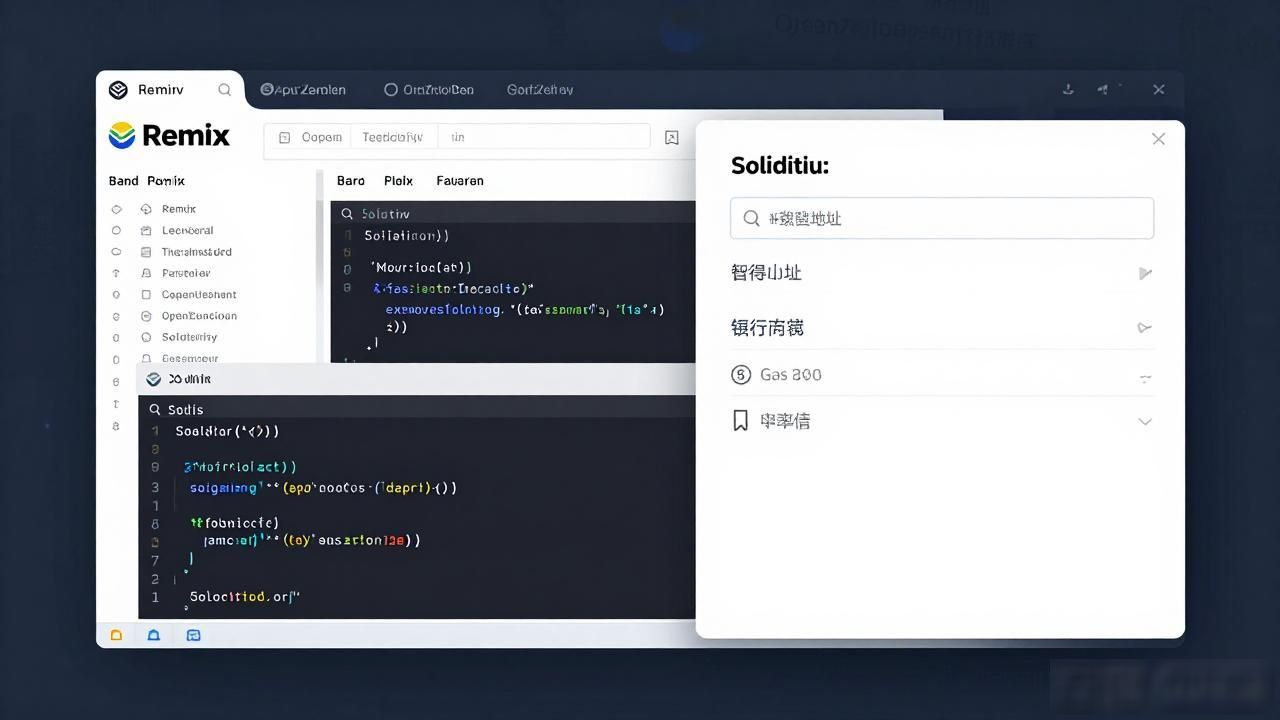Click the small square icon before Copem
This screenshot has width=1280, height=720.
284,137
